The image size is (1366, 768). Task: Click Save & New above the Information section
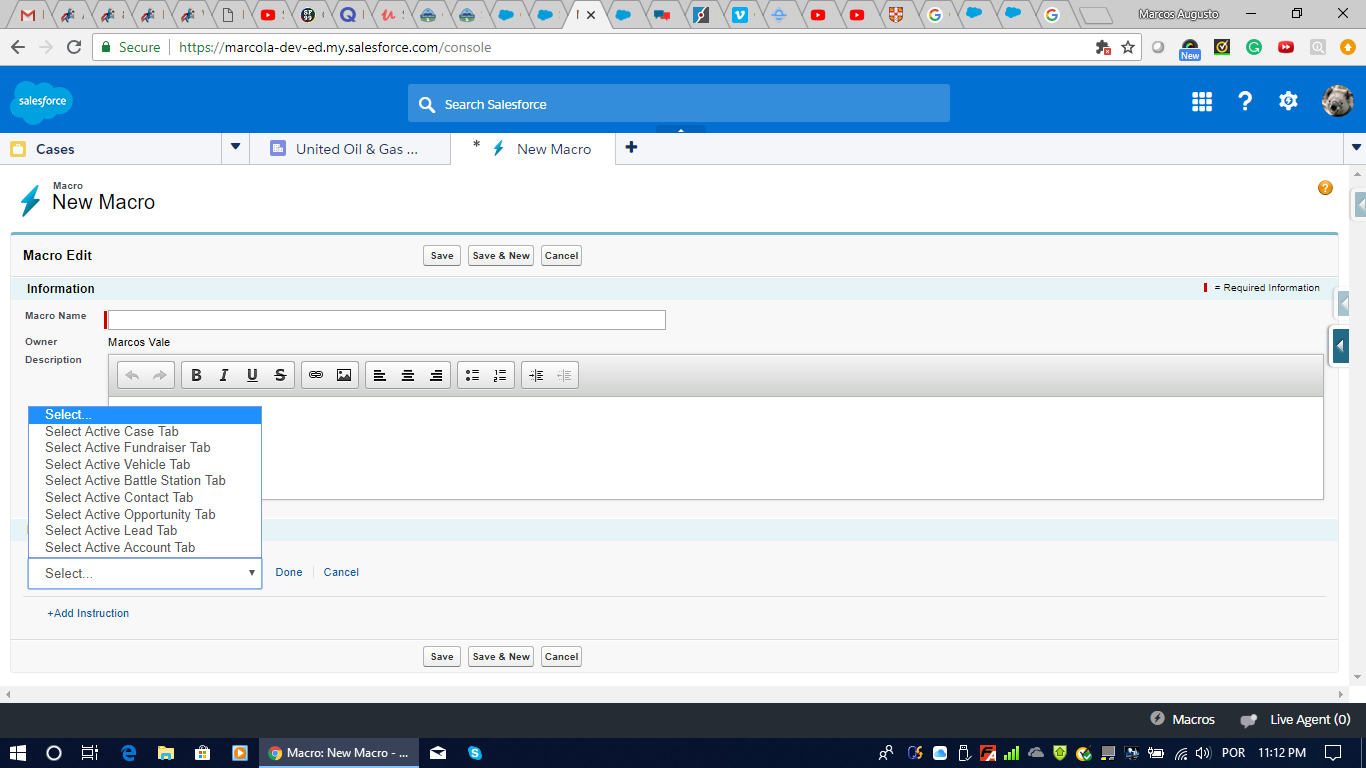pyautogui.click(x=501, y=256)
